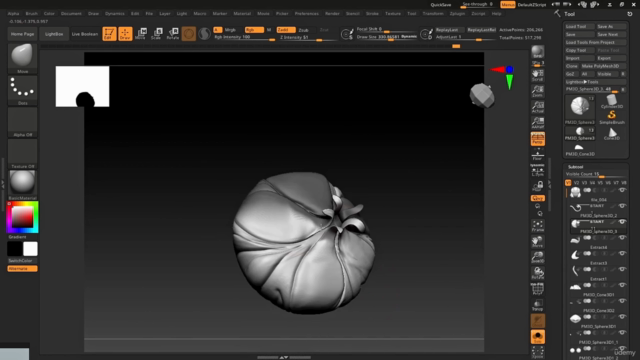The height and width of the screenshot is (360, 640).
Task: Click the Gizmo 3D sphere icon
Action: point(189,34)
